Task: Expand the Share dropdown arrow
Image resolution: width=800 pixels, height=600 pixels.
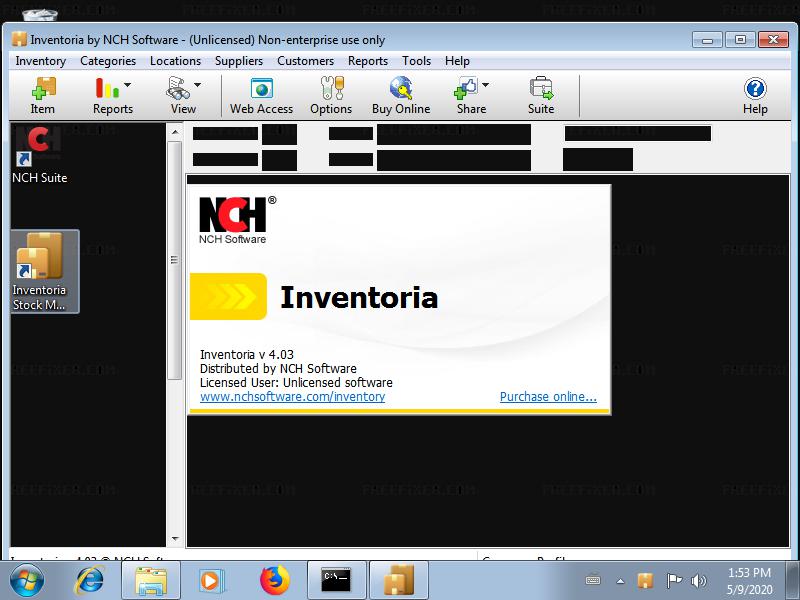Action: click(x=485, y=85)
